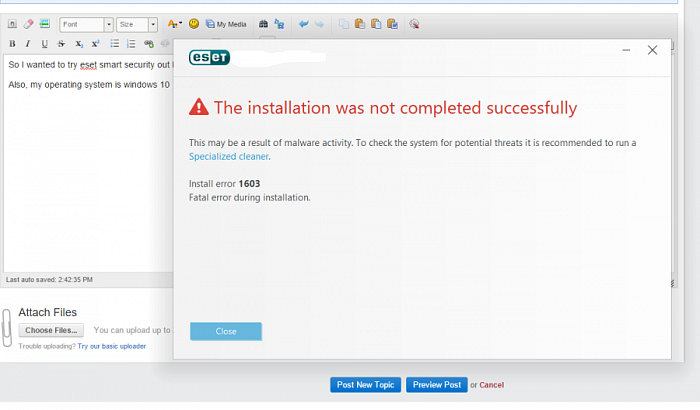This screenshot has height=410, width=700.
Task: Click the ESET logo
Action: tap(209, 57)
